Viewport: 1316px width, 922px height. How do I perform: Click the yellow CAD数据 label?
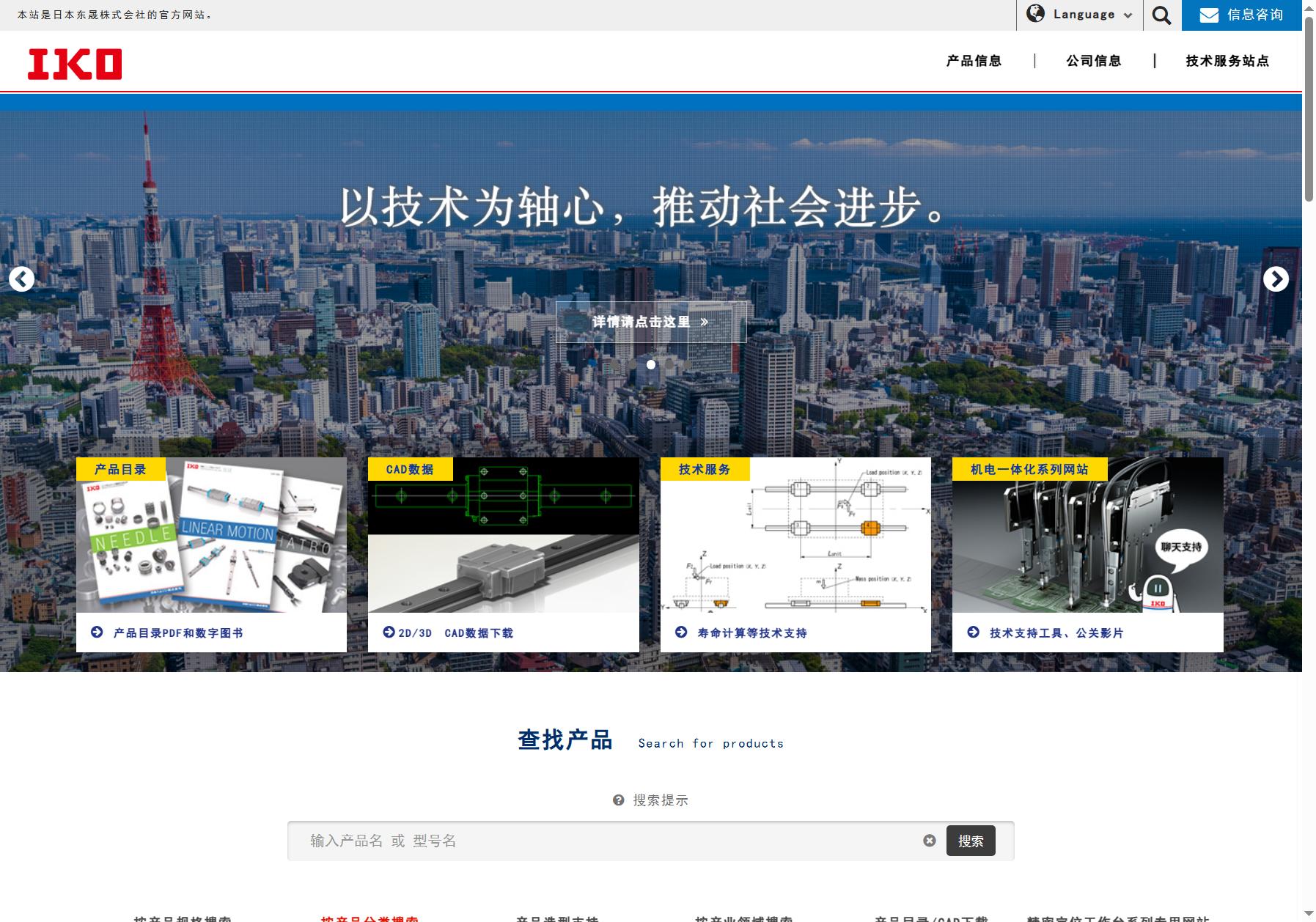click(411, 469)
